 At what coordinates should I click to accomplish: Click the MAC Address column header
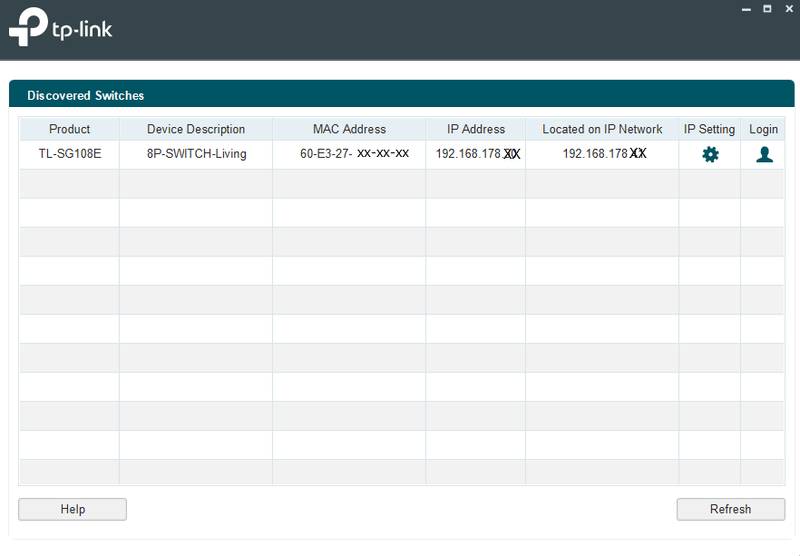click(349, 129)
